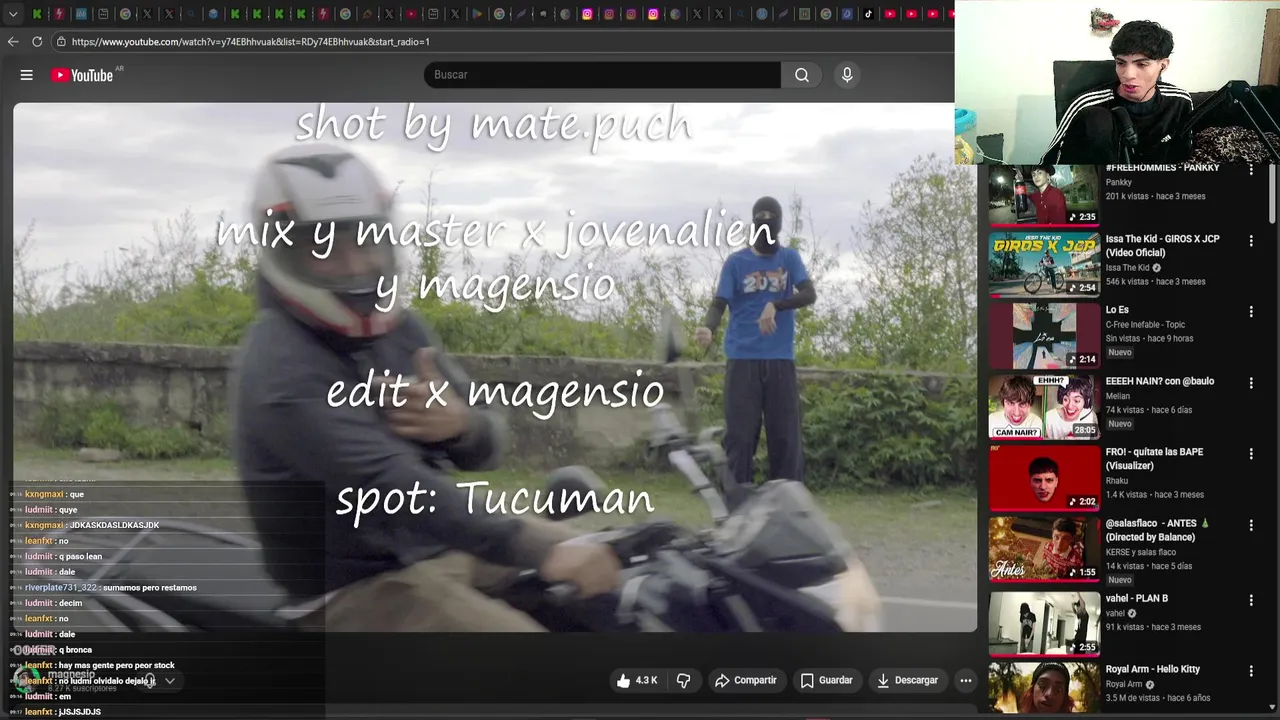
Task: Open EEEEH NAIN 28:05 thumbnail
Action: [1044, 407]
